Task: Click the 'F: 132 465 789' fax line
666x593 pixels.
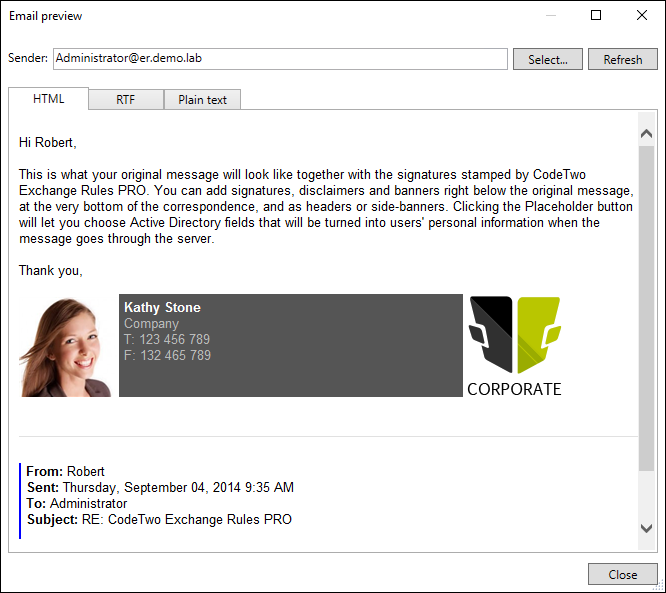Action: coord(167,355)
